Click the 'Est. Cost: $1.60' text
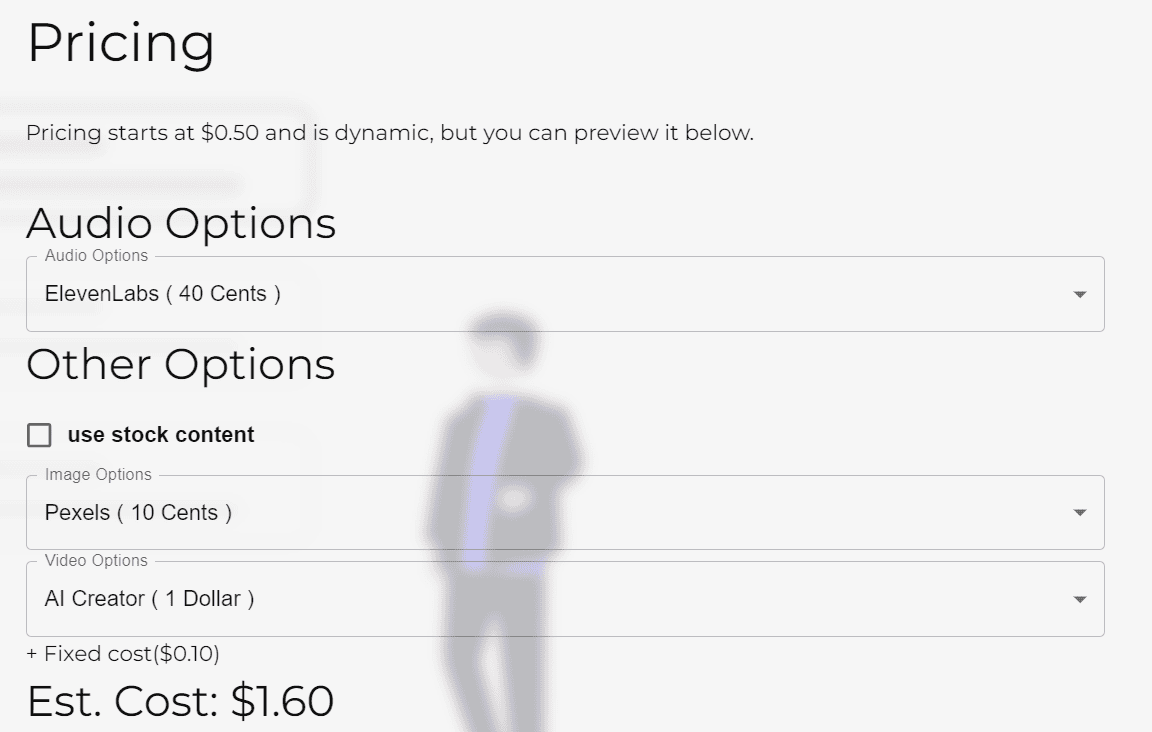Screen dimensions: 1152x732 point(180,701)
